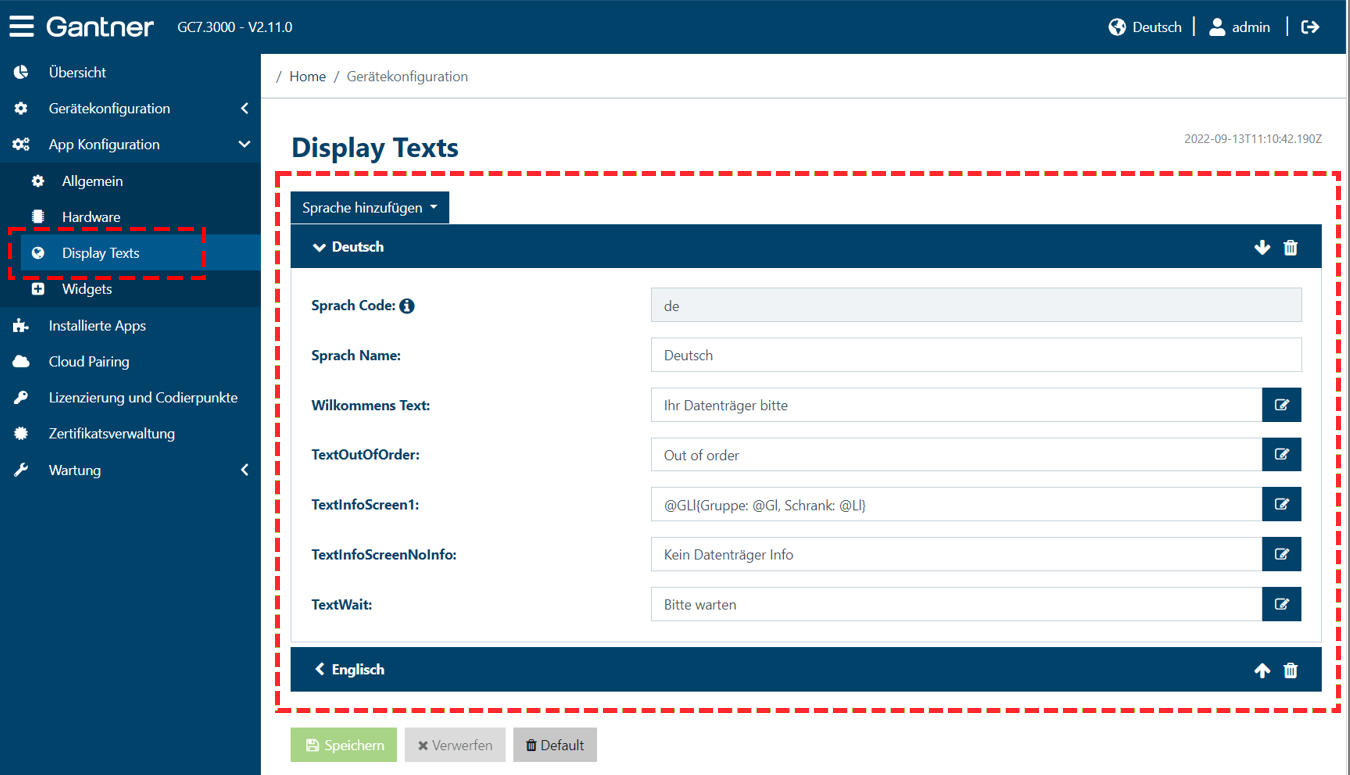Edit TextOutOfOrder with its pencil icon
Screen dimensions: 1350x775
point(1282,455)
